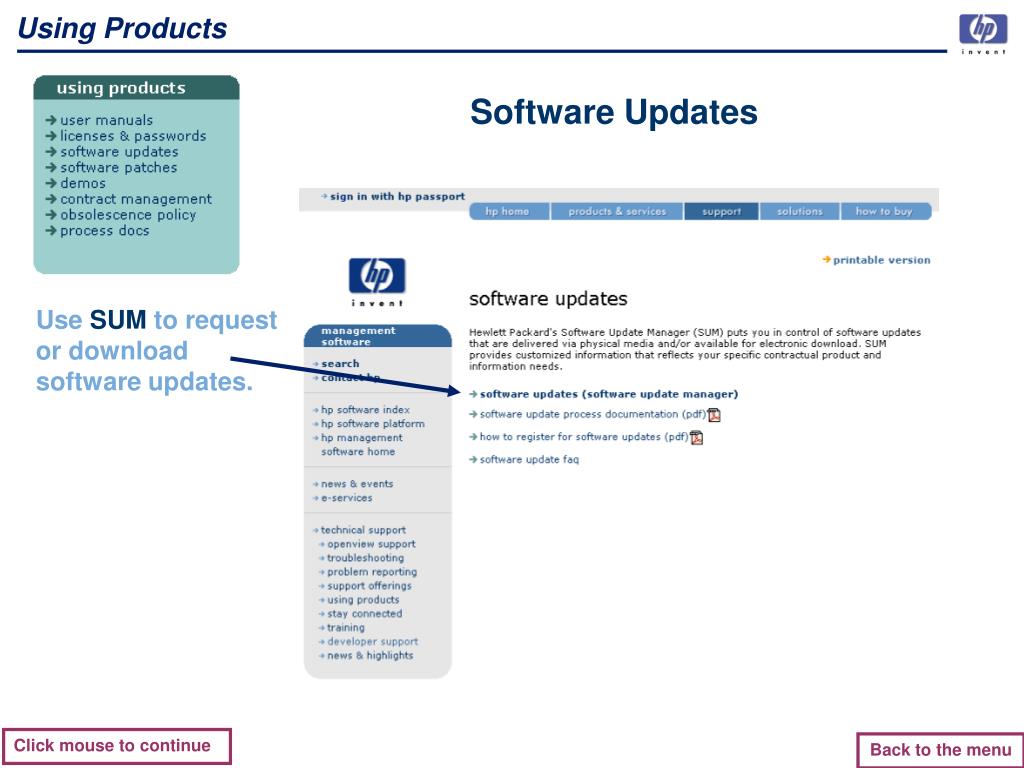Open process docs link
1024x768 pixels.
(x=104, y=231)
